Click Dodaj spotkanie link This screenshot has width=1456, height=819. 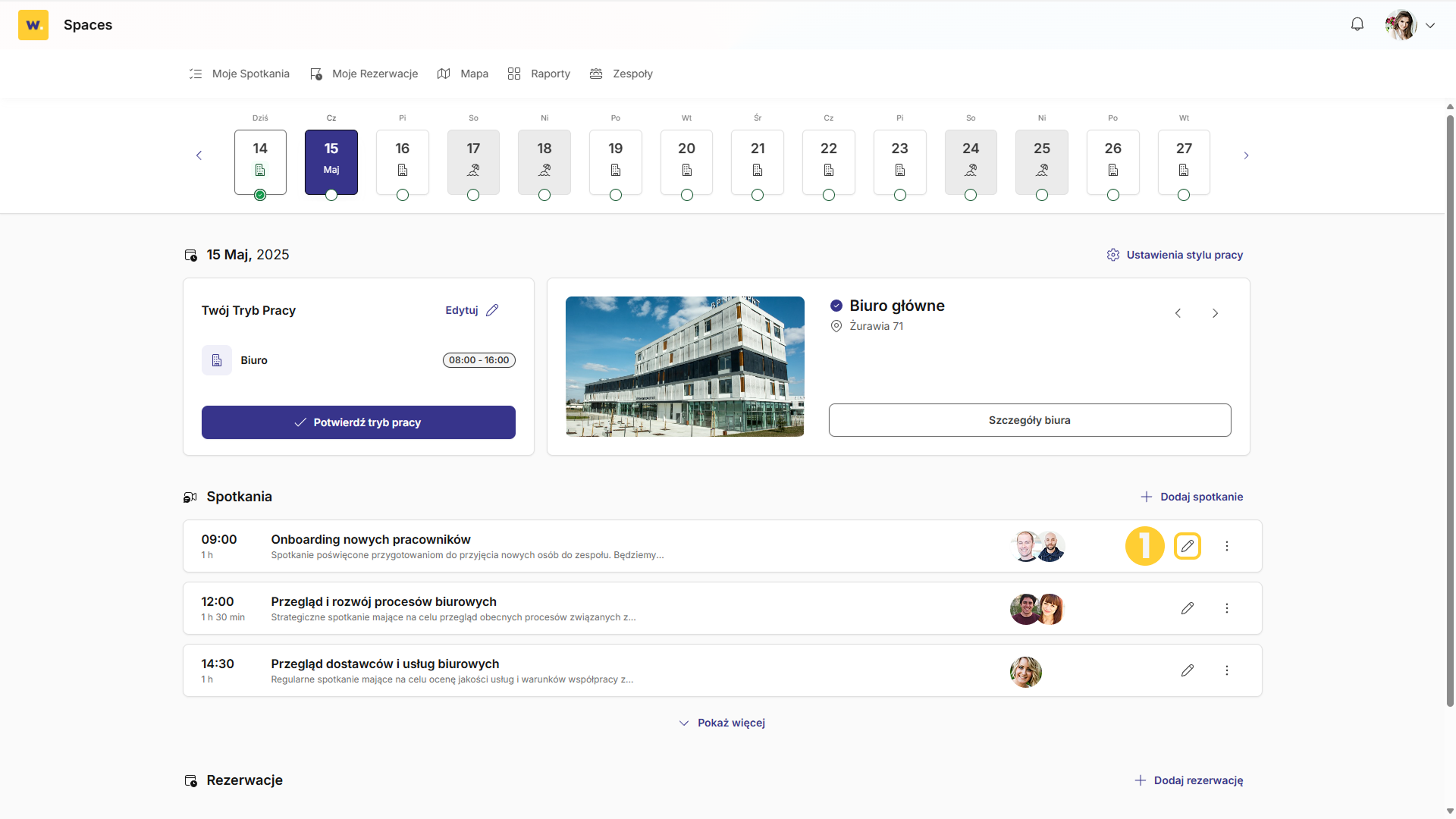[x=1192, y=497]
